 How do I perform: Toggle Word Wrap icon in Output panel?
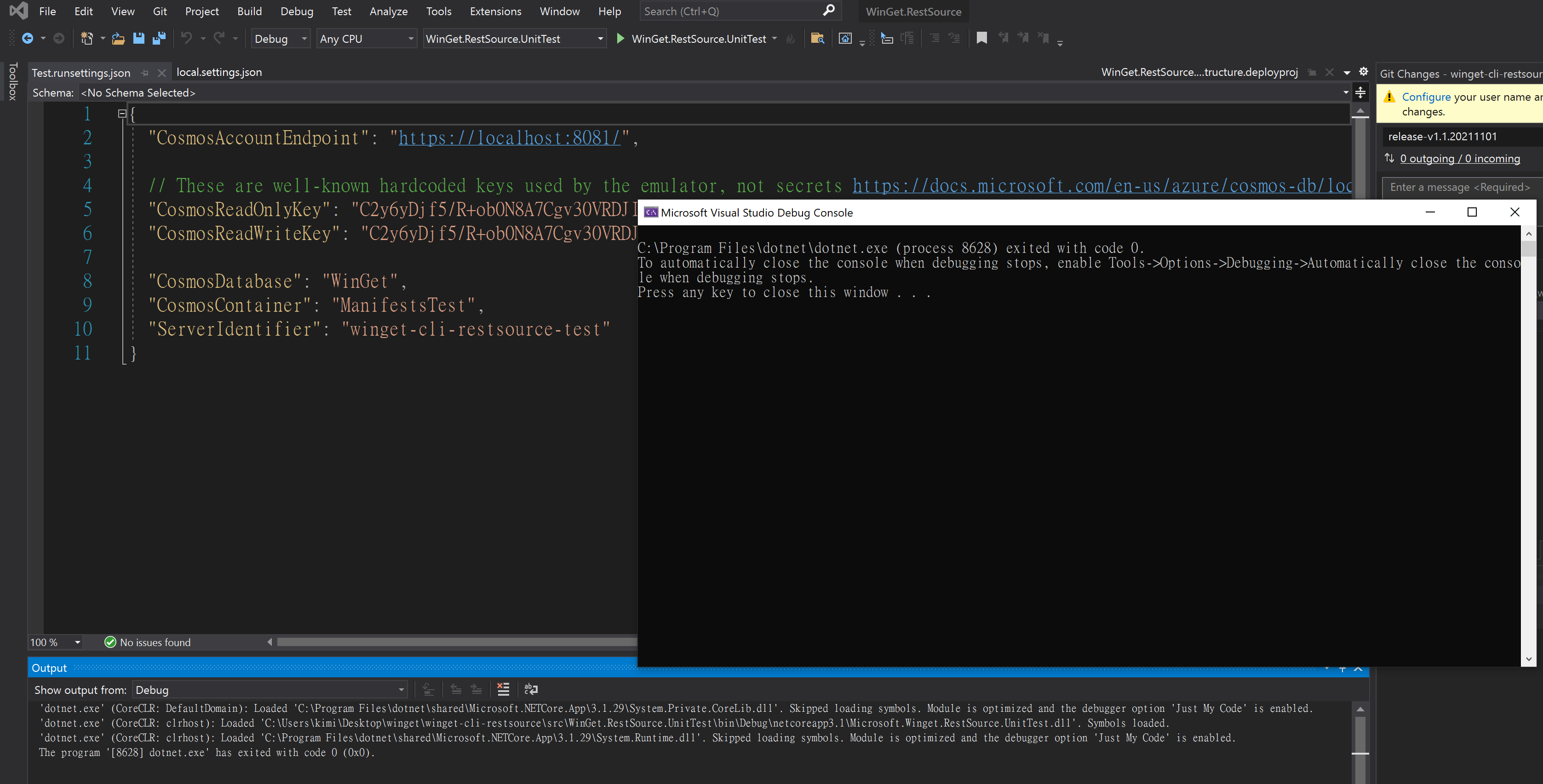tap(531, 689)
